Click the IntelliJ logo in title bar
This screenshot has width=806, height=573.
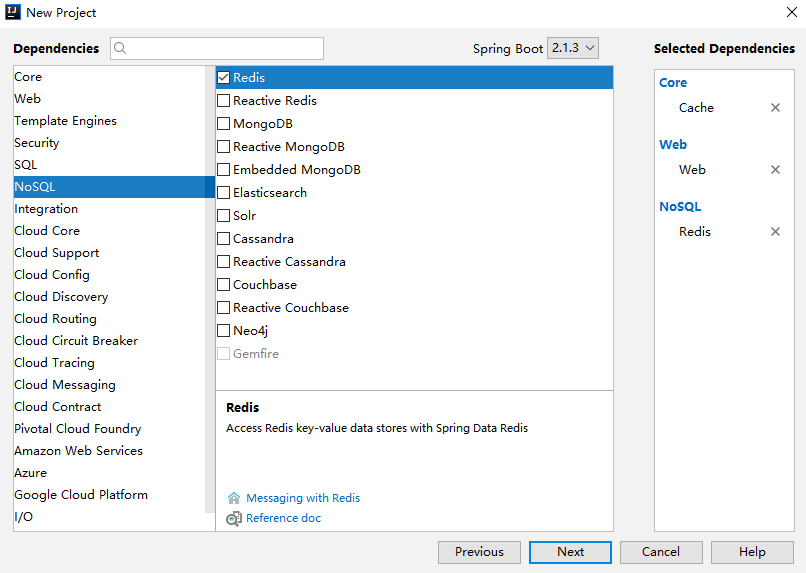click(x=13, y=13)
